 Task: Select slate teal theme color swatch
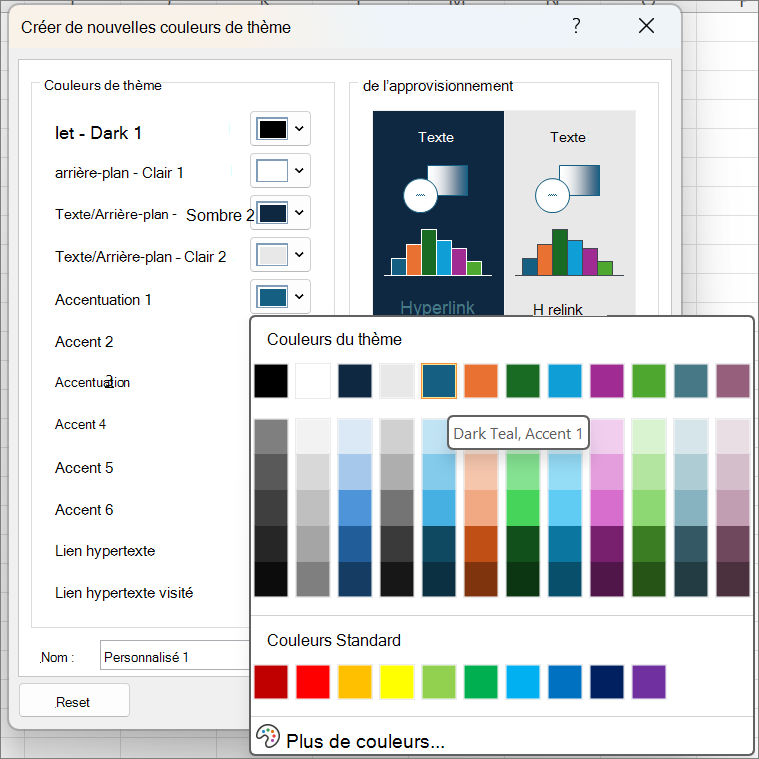click(691, 381)
